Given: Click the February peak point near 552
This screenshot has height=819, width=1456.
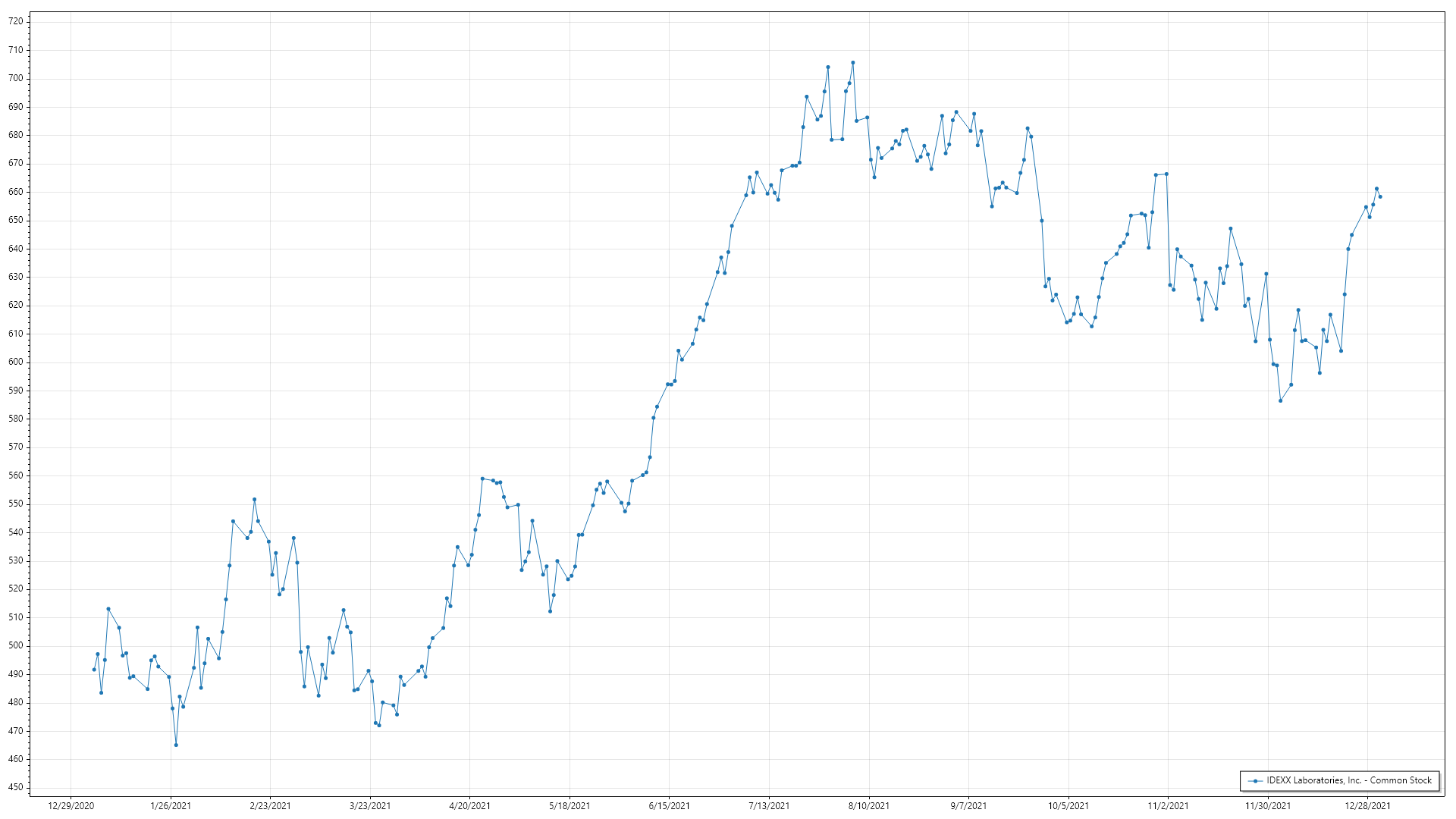Looking at the screenshot, I should tap(254, 500).
